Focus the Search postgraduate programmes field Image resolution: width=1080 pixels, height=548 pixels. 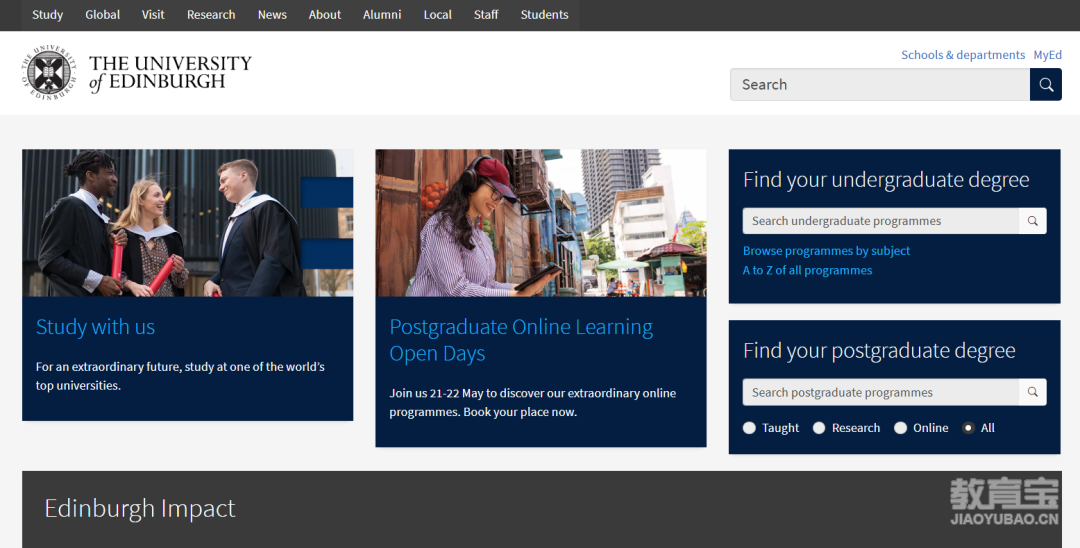coord(880,392)
